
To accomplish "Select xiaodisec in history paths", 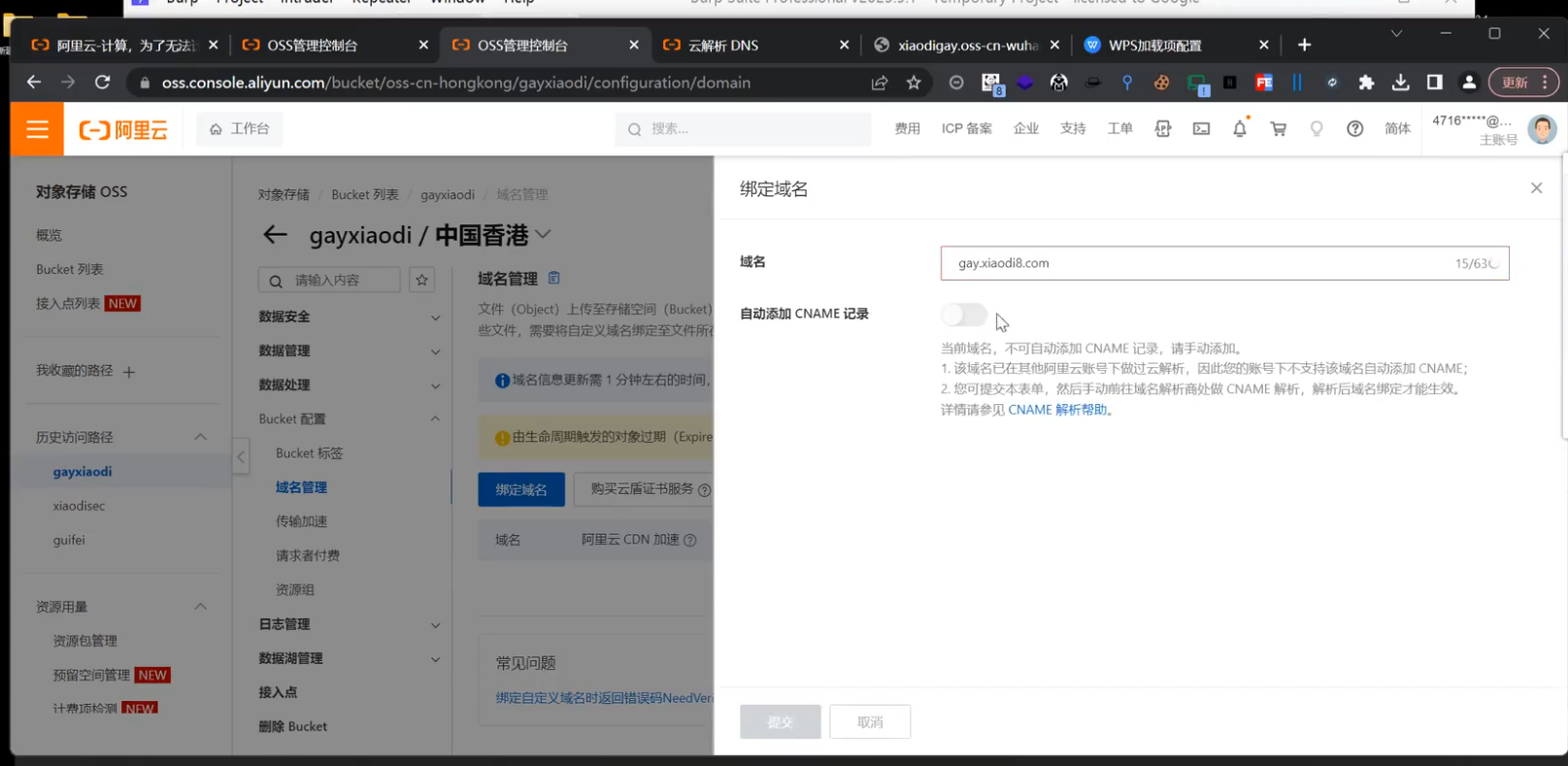I will pos(79,506).
